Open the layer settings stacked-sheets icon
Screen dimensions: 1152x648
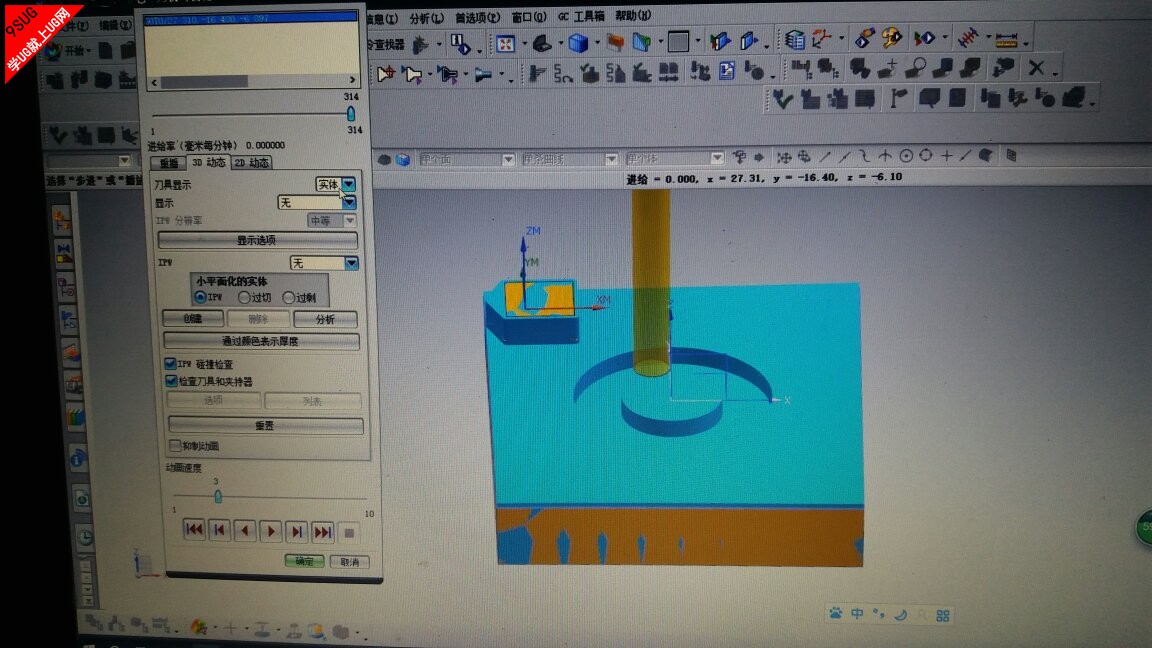coord(794,40)
